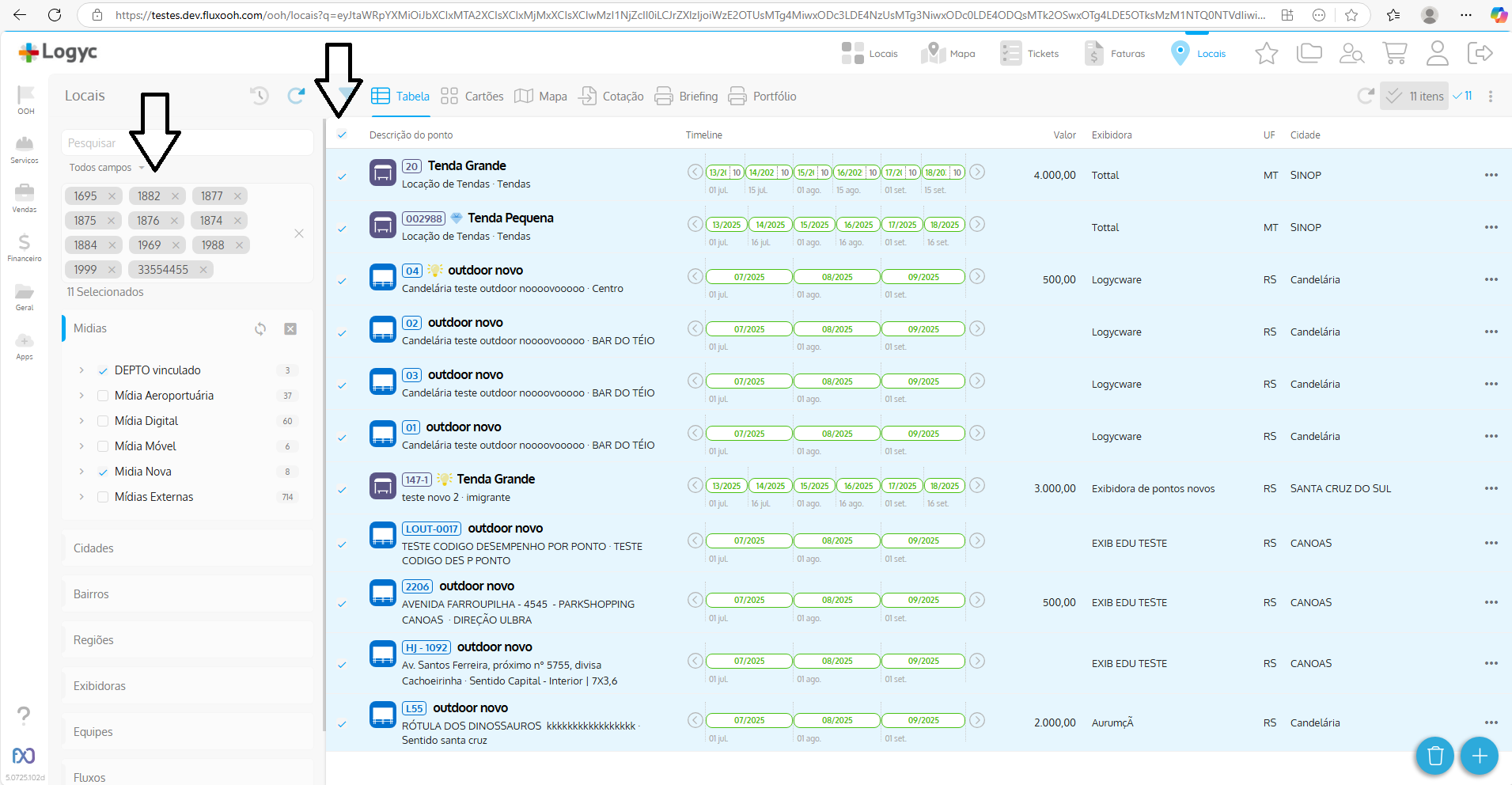Open the shopping cart icon
The height and width of the screenshot is (785, 1512).
tap(1394, 54)
